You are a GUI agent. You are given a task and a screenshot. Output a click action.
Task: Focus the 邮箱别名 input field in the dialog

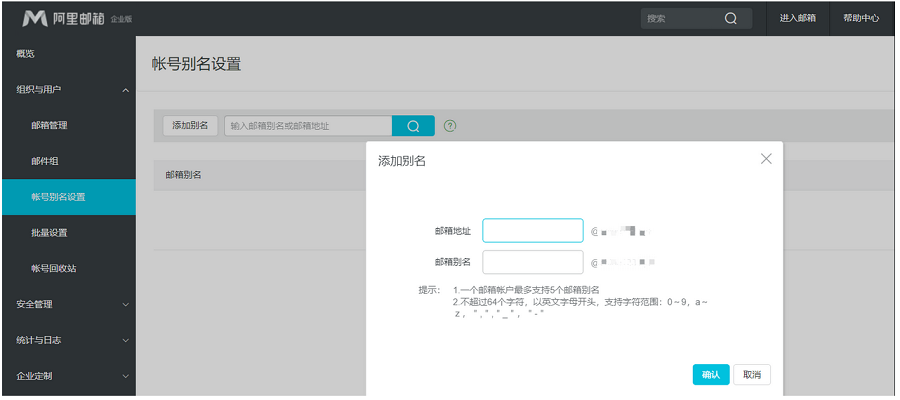tap(533, 262)
